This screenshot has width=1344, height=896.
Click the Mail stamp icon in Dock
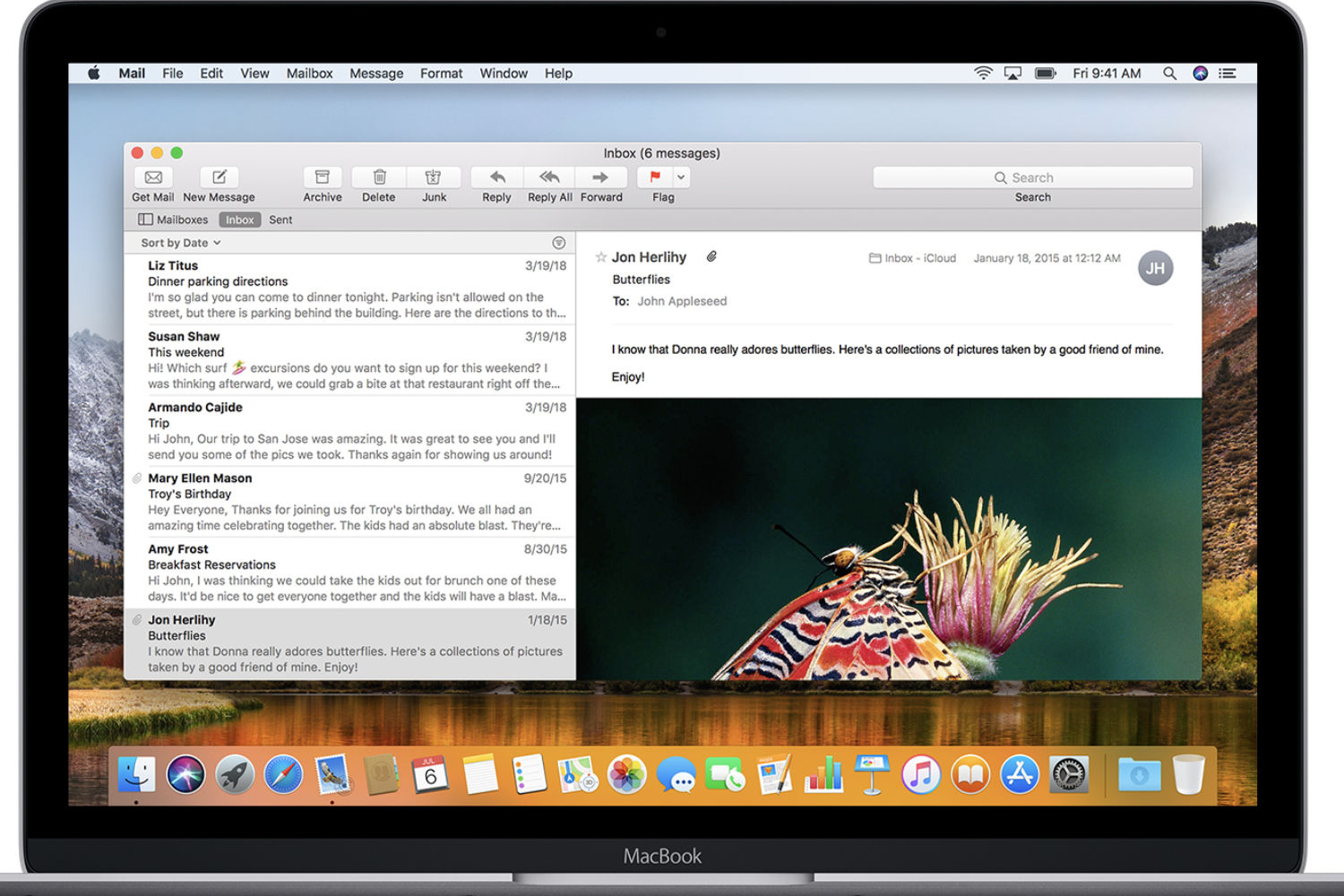coord(332,774)
